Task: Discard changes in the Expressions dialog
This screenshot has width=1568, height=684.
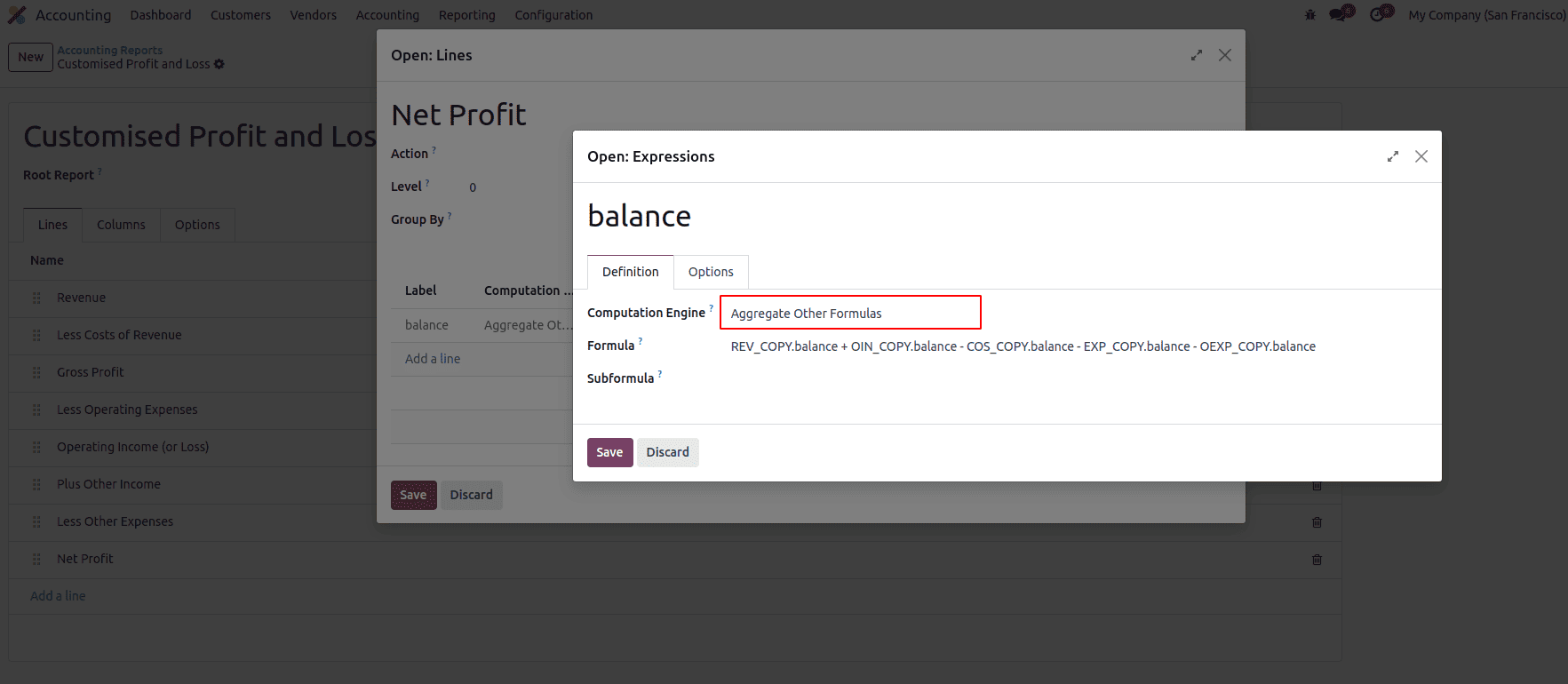Action: coord(668,452)
